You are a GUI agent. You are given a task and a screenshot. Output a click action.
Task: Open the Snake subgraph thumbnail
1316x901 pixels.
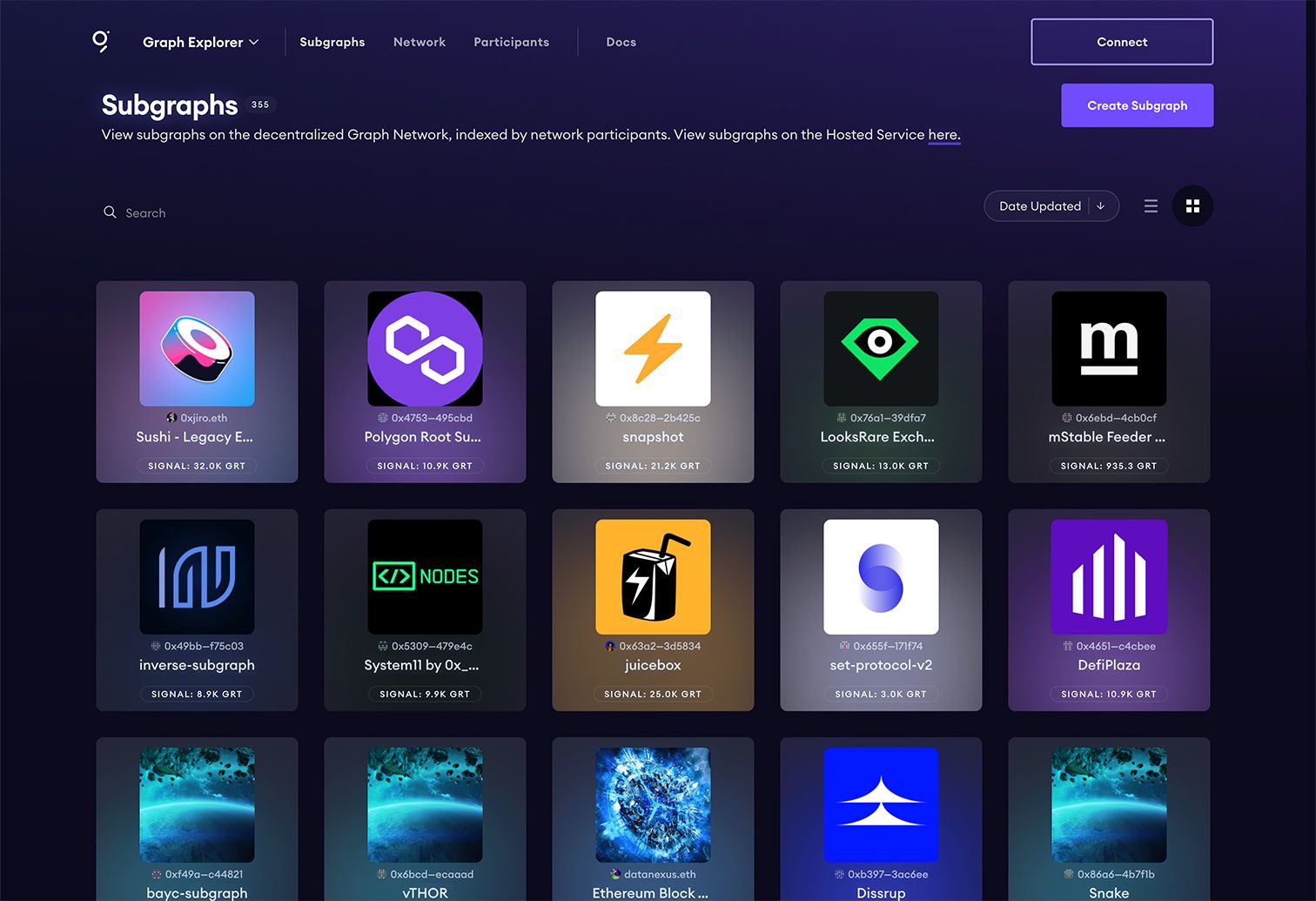[1109, 804]
